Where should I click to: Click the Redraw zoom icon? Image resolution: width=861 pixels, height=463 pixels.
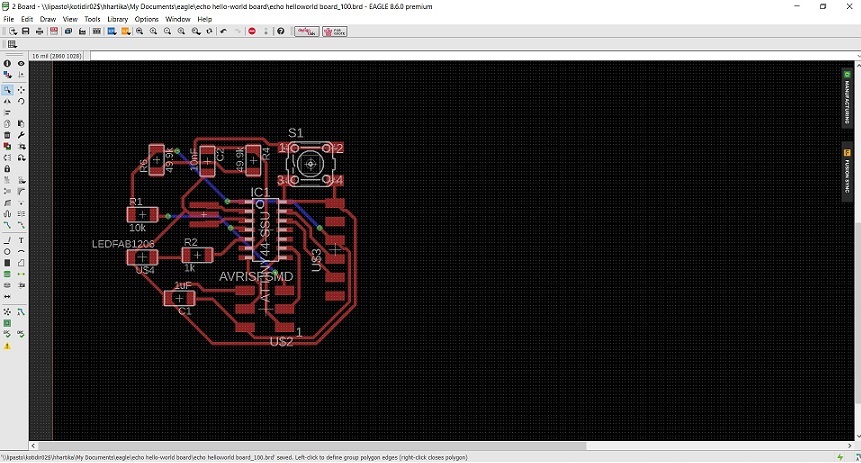pos(209,31)
